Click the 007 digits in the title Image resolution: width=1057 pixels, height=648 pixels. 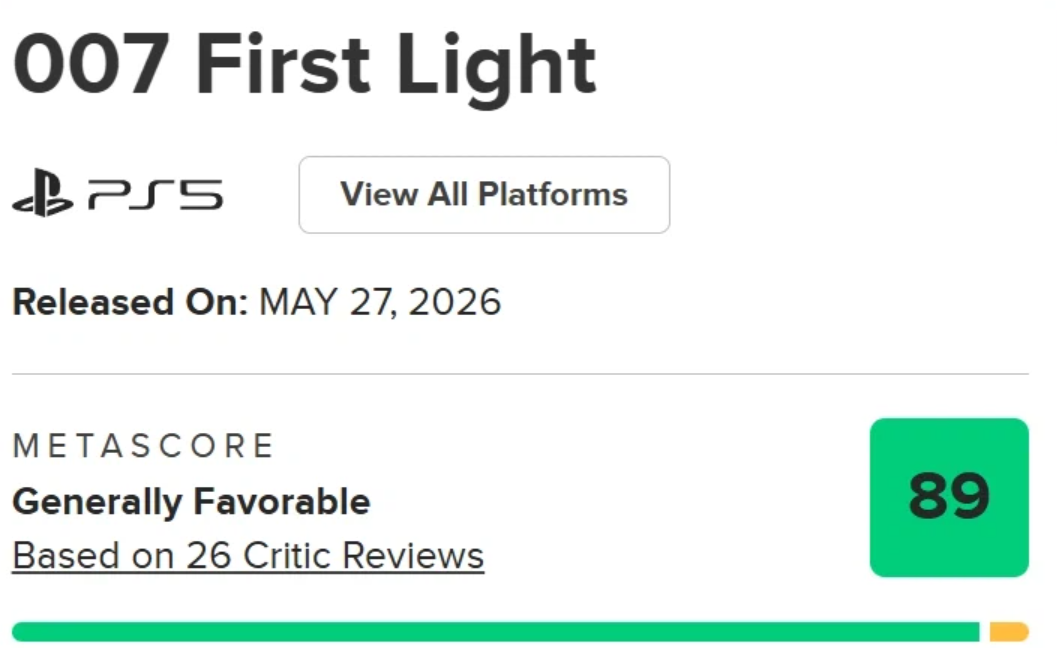[x=91, y=65]
